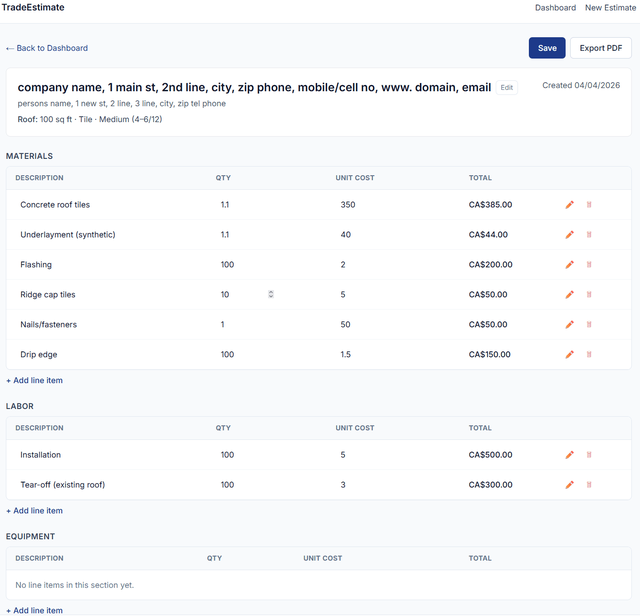Edit the Nails/fasteners line item
640x616 pixels.
tap(569, 325)
